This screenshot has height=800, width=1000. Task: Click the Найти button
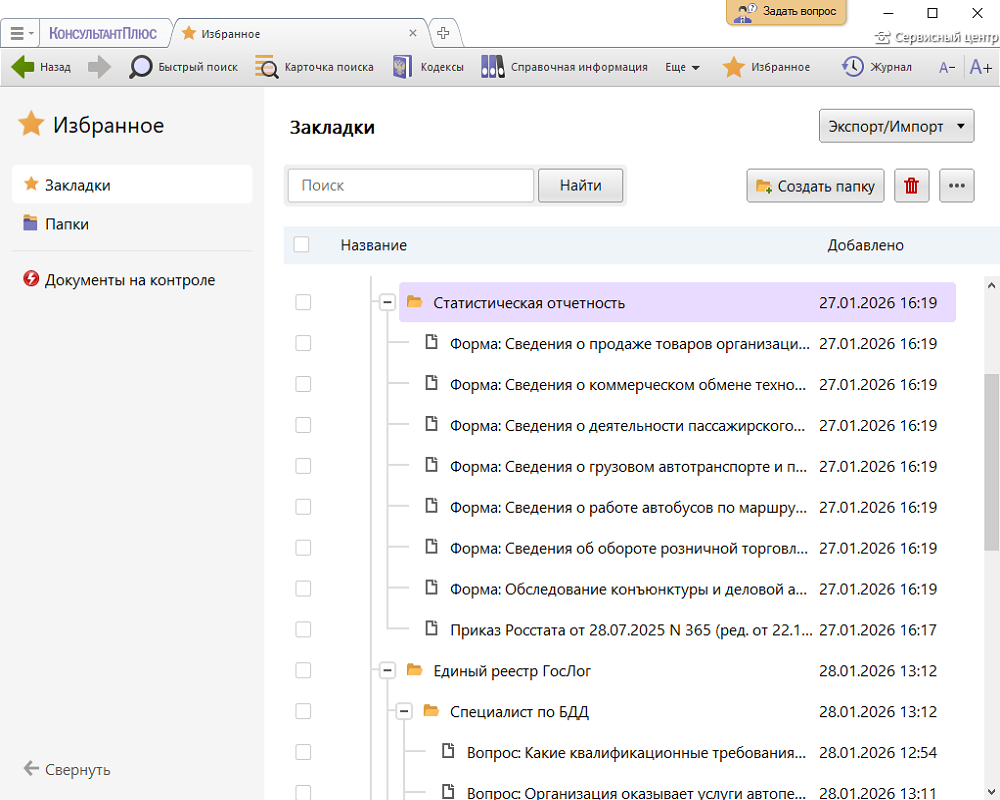click(x=580, y=186)
